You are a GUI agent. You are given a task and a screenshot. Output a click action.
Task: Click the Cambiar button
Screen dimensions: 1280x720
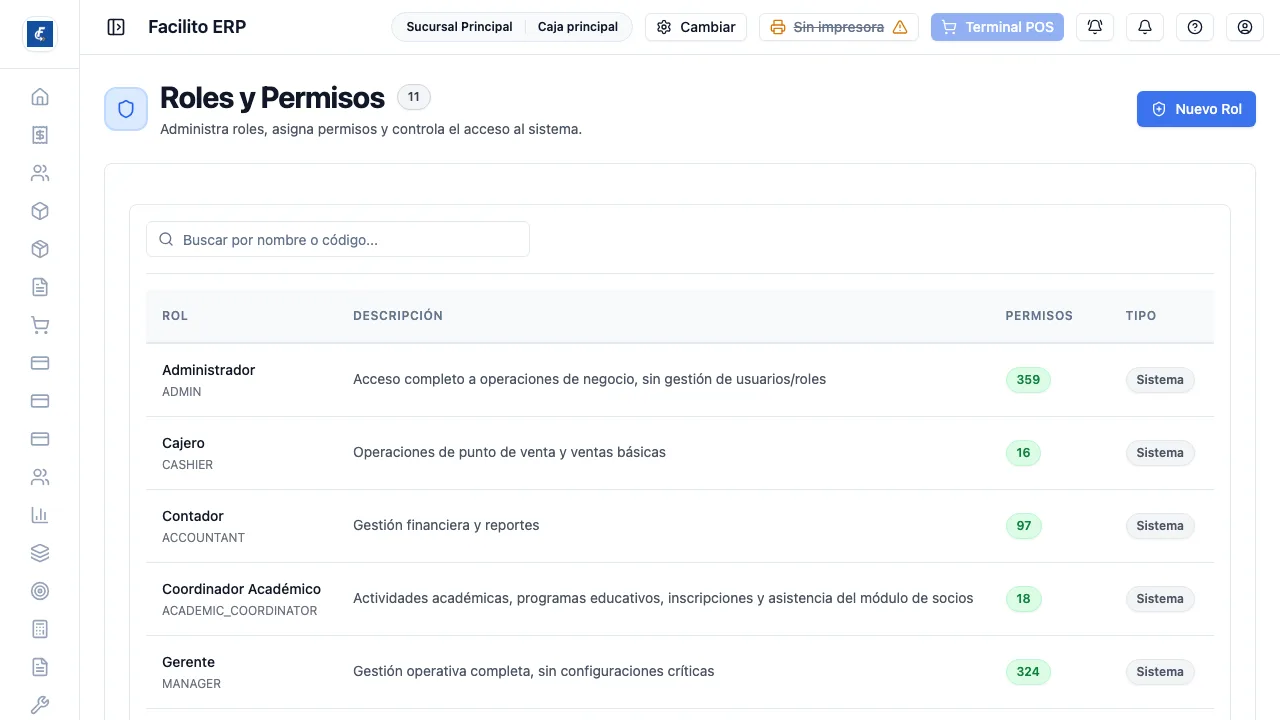(696, 27)
